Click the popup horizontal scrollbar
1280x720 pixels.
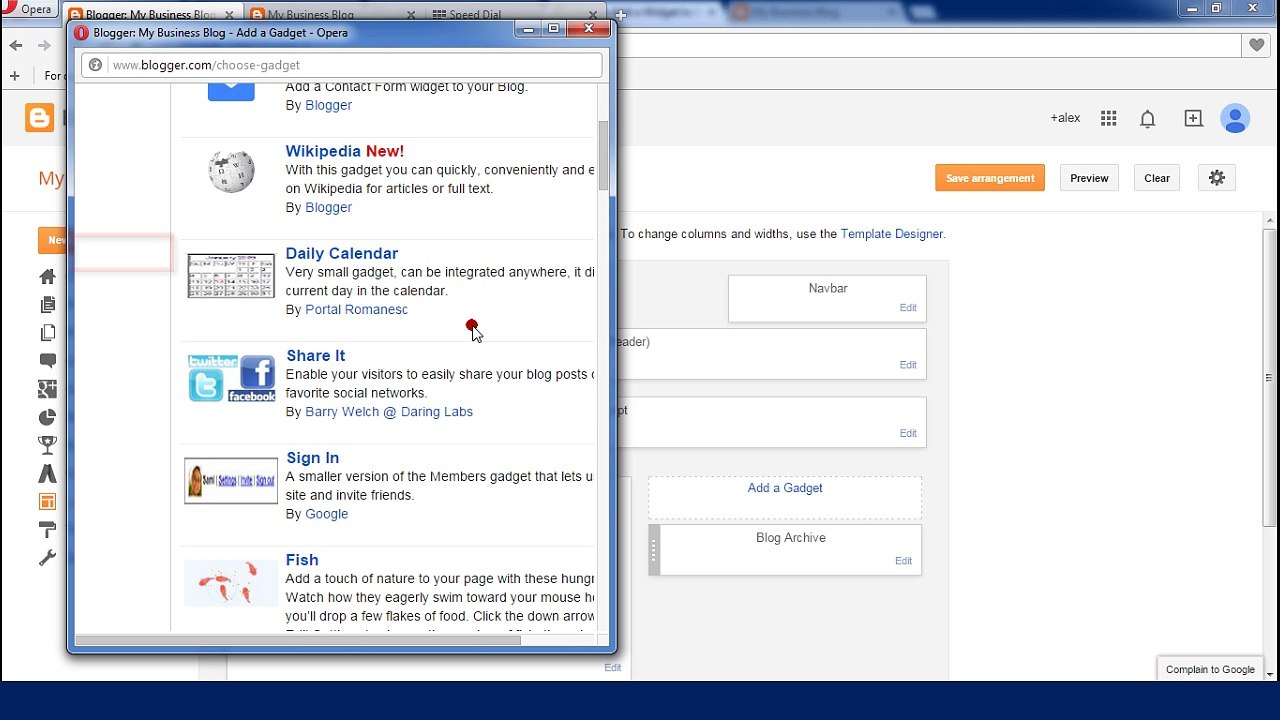pyautogui.click(x=298, y=640)
